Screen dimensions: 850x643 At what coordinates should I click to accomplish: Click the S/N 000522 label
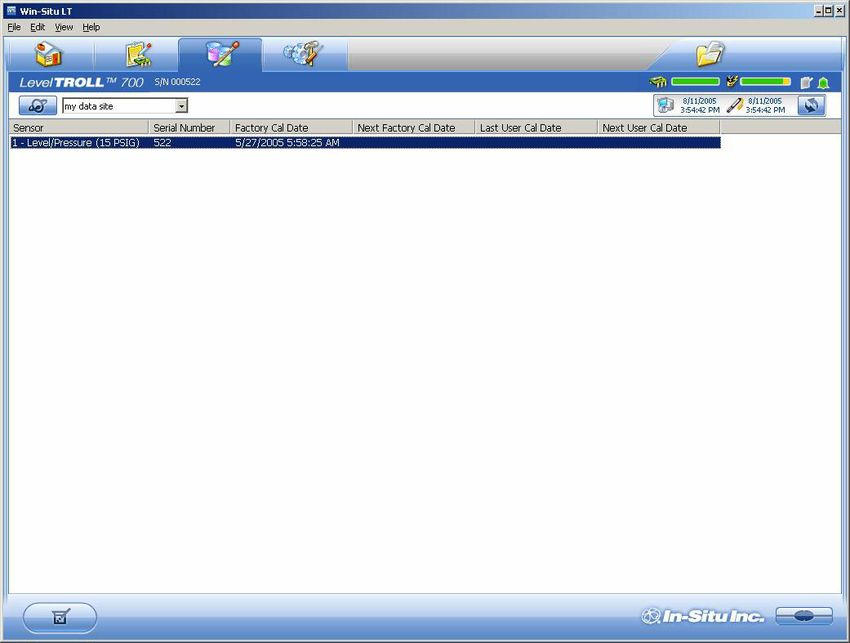click(x=177, y=82)
